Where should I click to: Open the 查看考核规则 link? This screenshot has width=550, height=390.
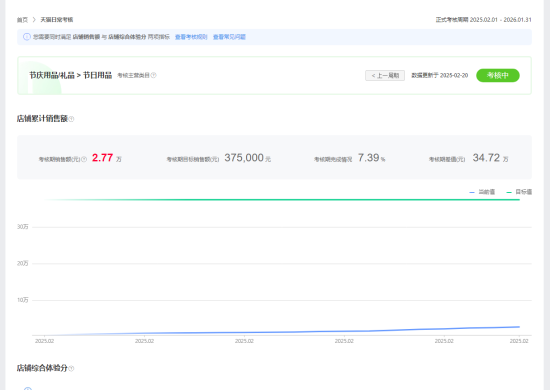pyautogui.click(x=191, y=37)
